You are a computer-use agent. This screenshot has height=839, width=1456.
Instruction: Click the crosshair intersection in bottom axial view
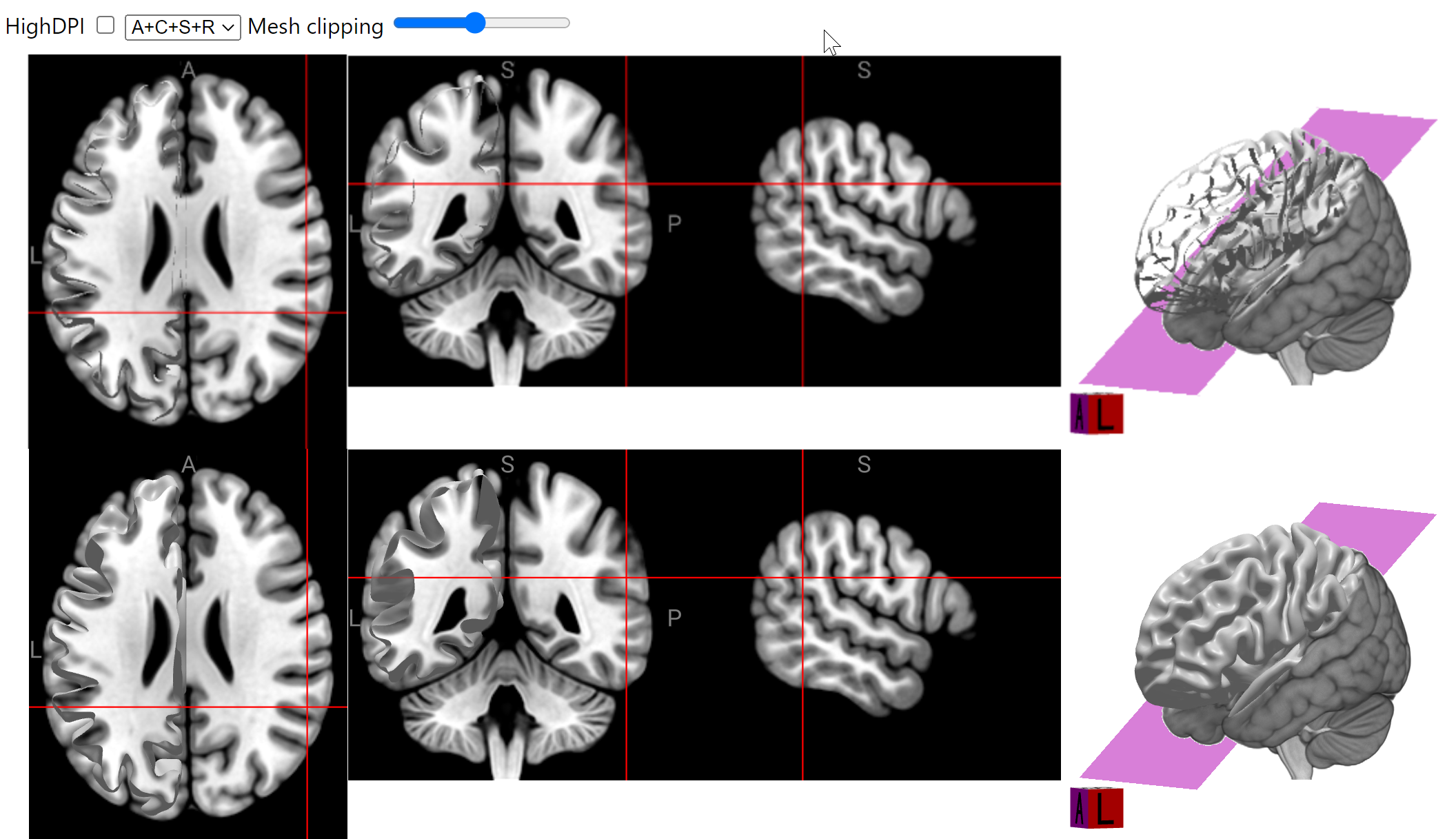click(307, 708)
